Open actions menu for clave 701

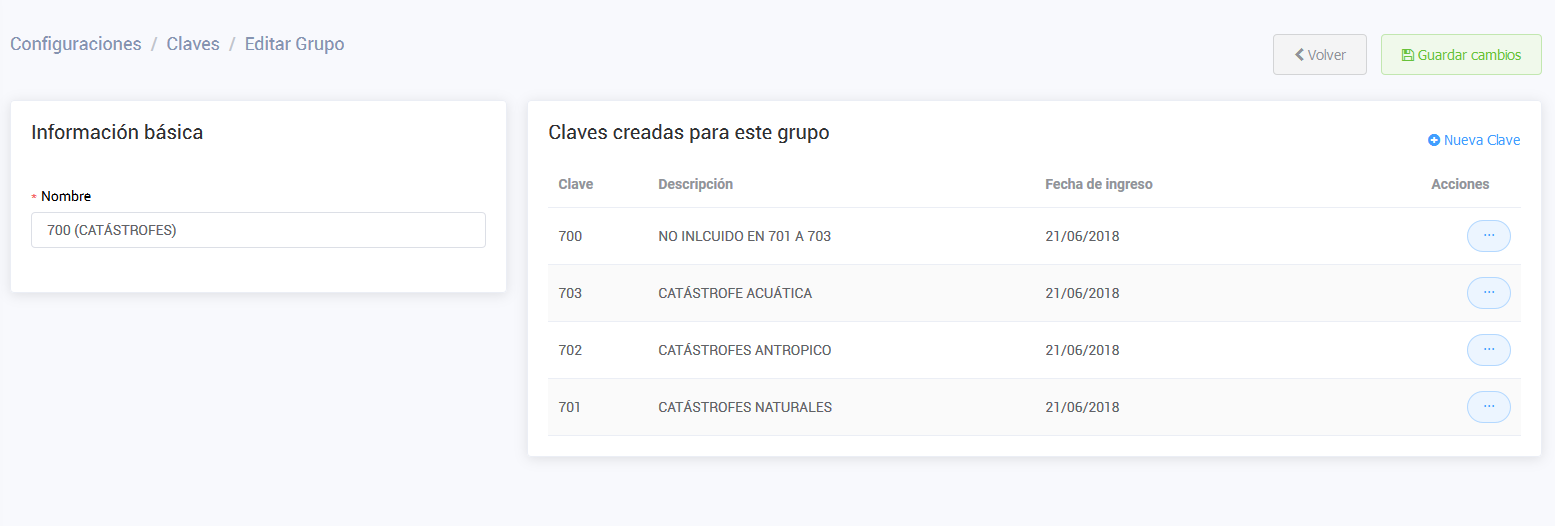1488,407
